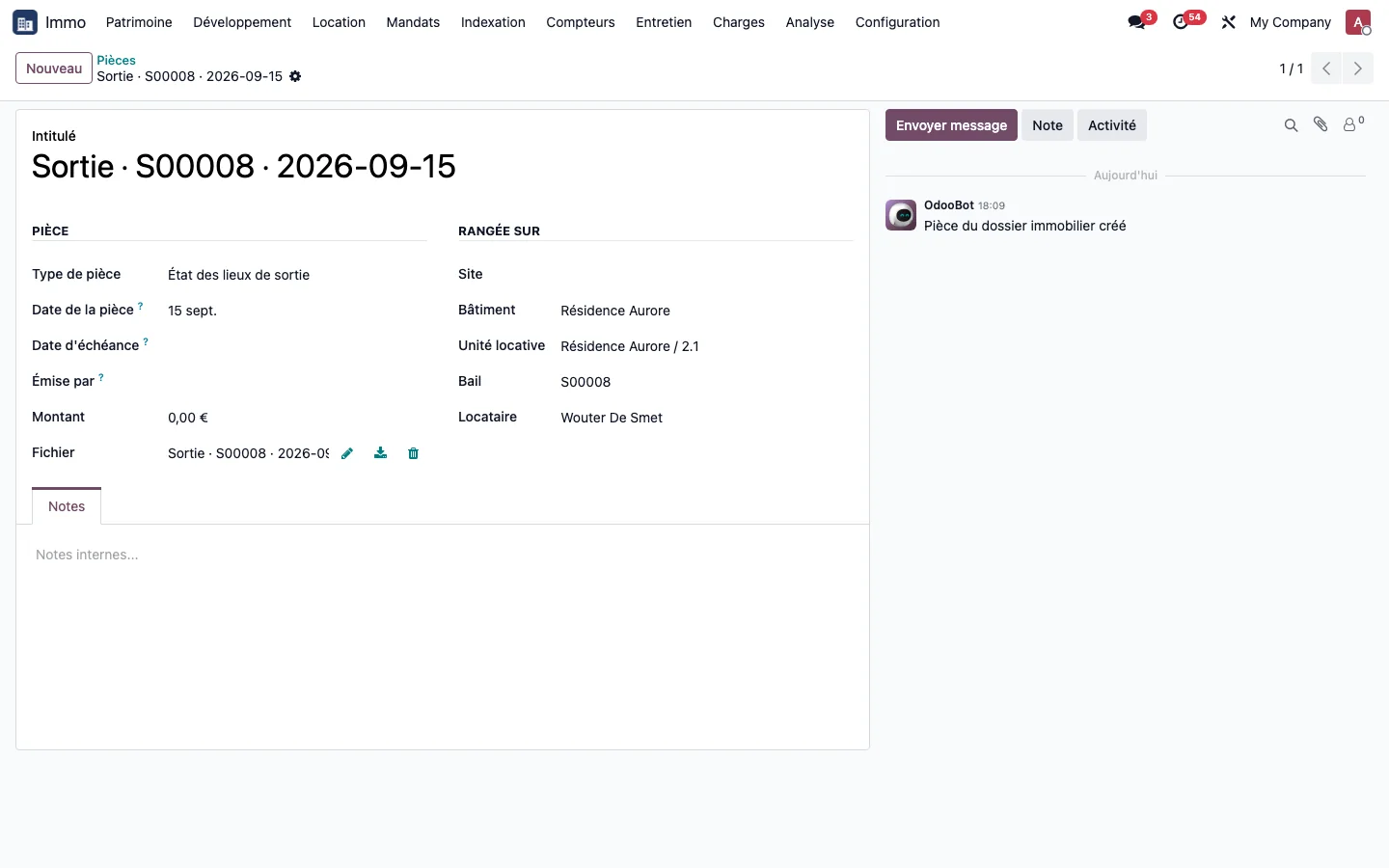
Task: Open the empty Site selection field
Action: pos(707,275)
